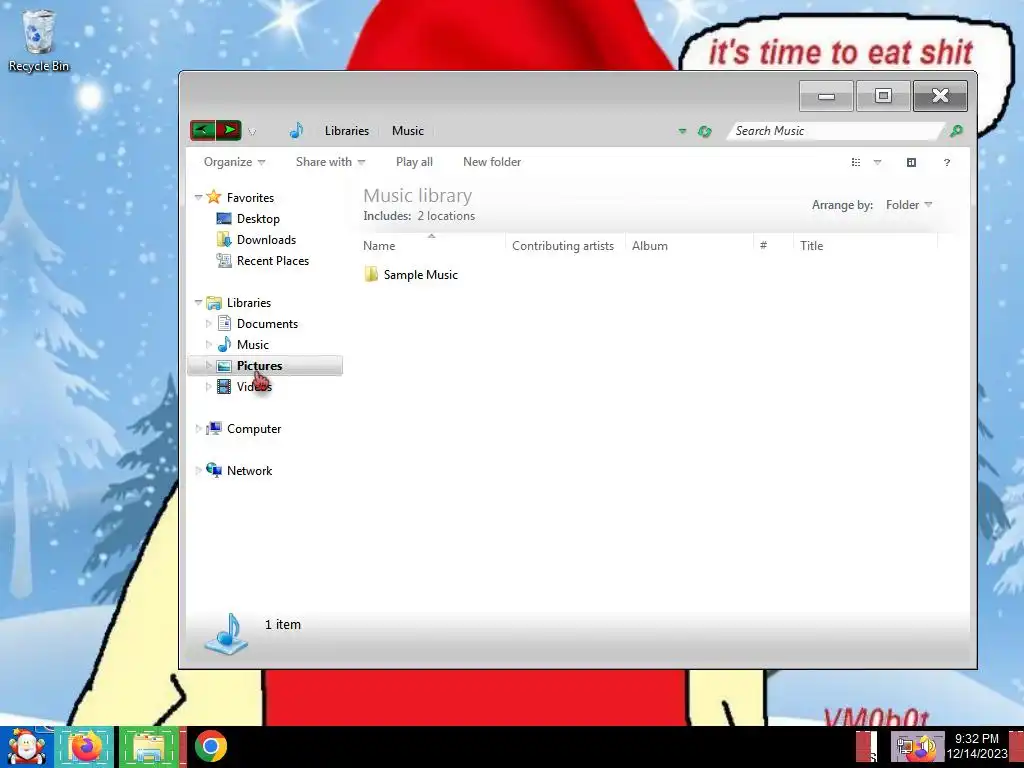1024x768 pixels.
Task: Click Play all in the toolbar
Action: coord(414,162)
